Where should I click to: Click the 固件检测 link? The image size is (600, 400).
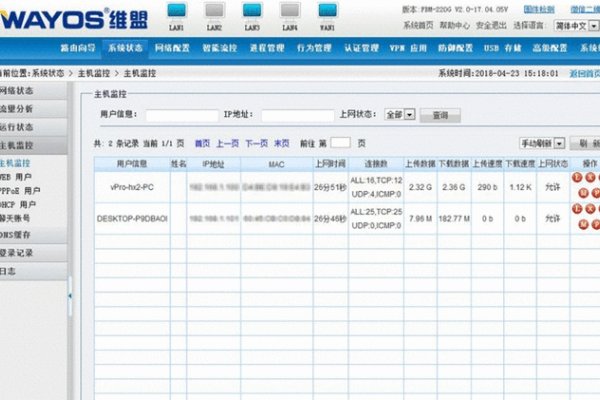pos(539,9)
